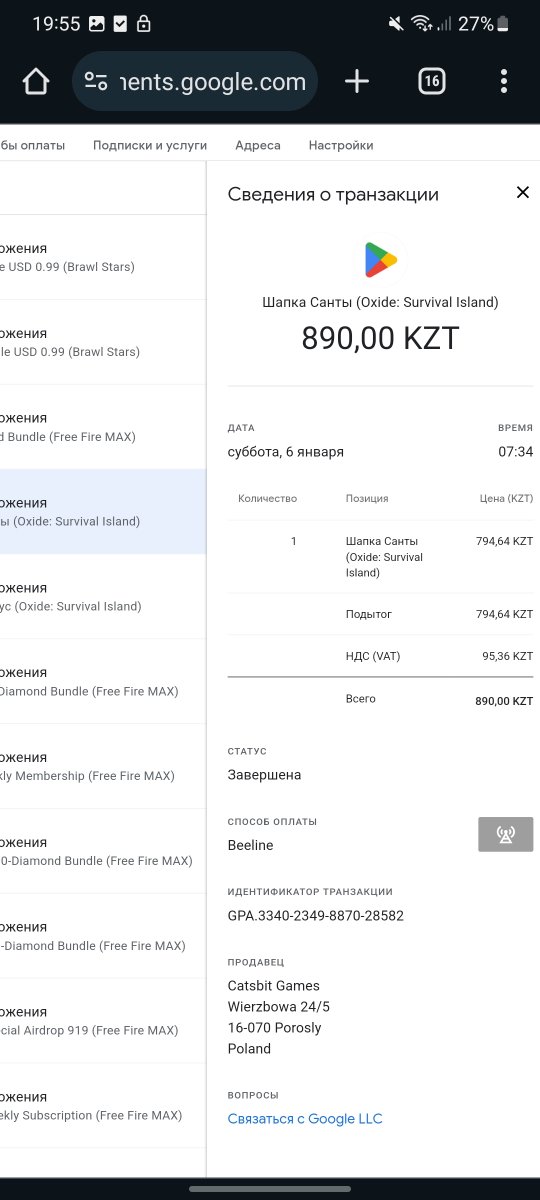Open the site info icon in address bar
The image size is (540, 1200).
[x=96, y=82]
